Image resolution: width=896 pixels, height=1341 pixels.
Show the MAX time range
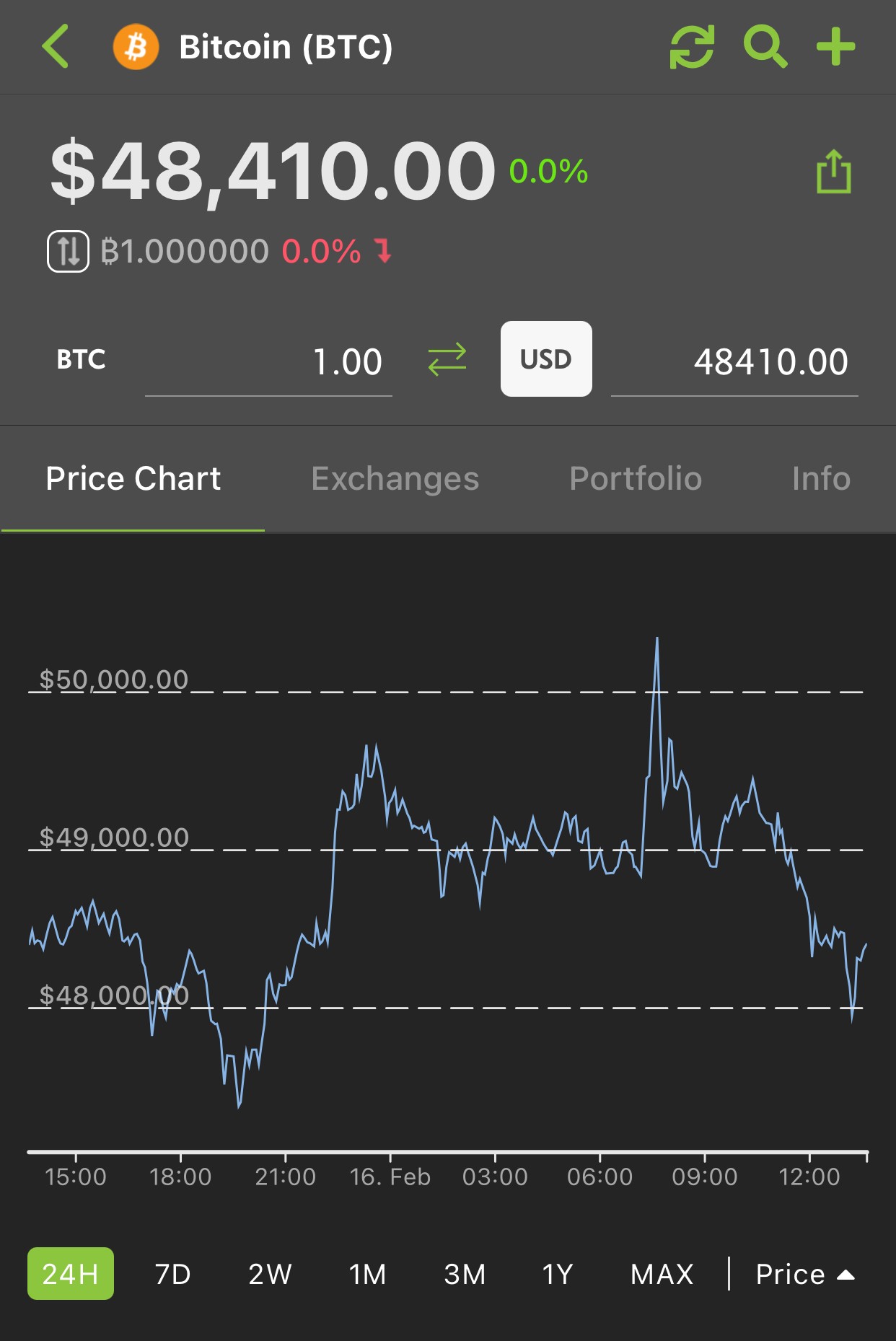(x=662, y=1274)
